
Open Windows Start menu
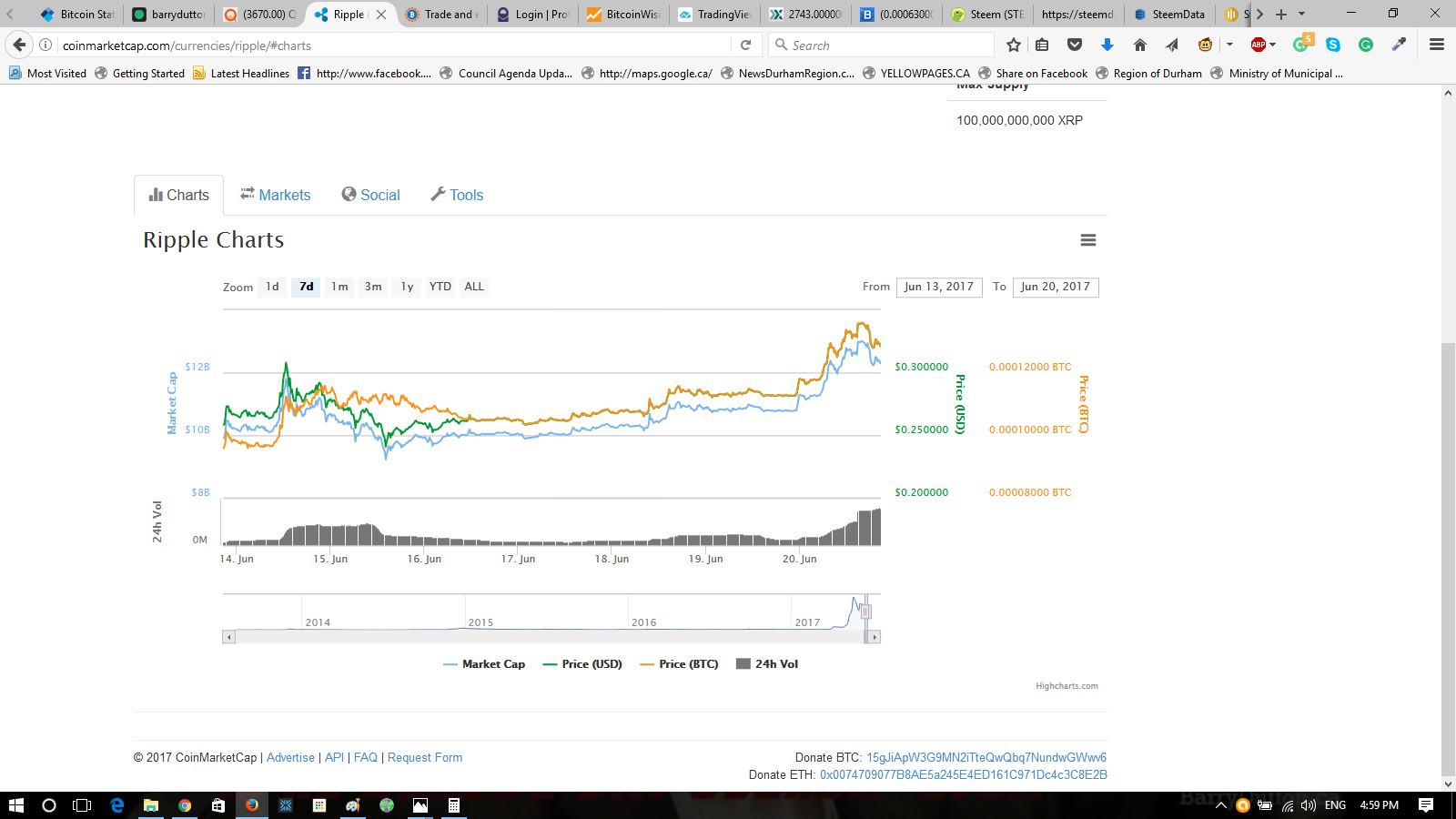(x=15, y=805)
